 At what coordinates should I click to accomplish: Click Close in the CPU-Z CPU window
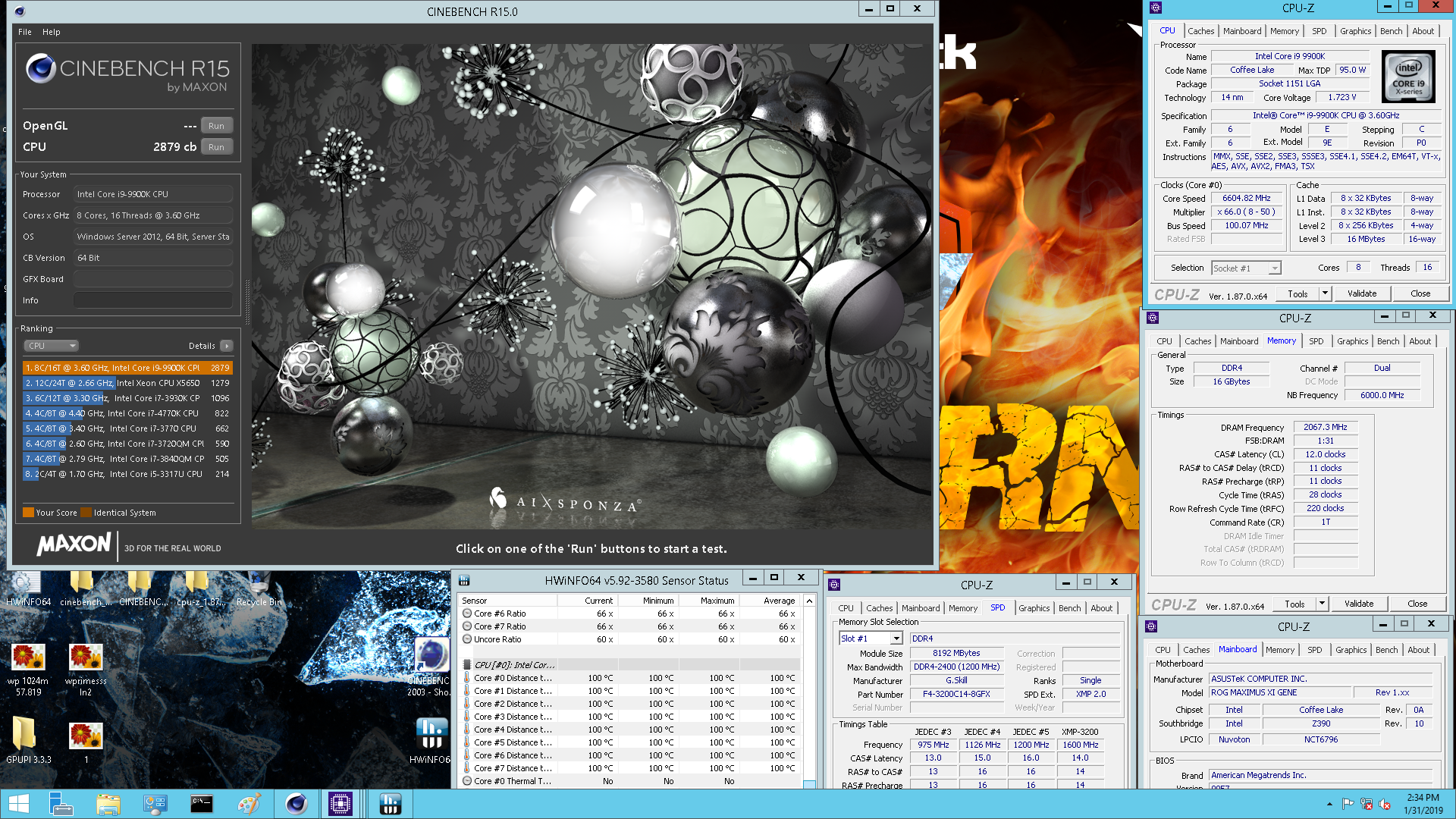point(1420,293)
